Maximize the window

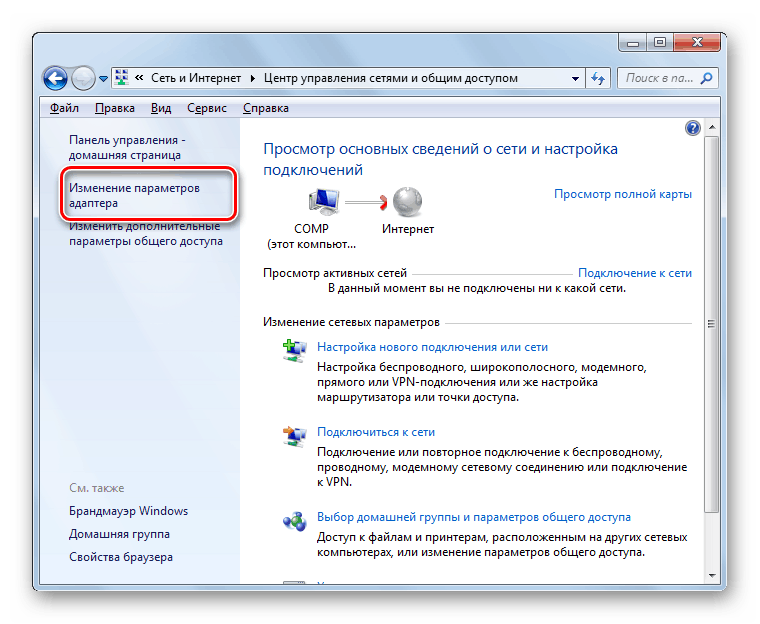tap(660, 43)
